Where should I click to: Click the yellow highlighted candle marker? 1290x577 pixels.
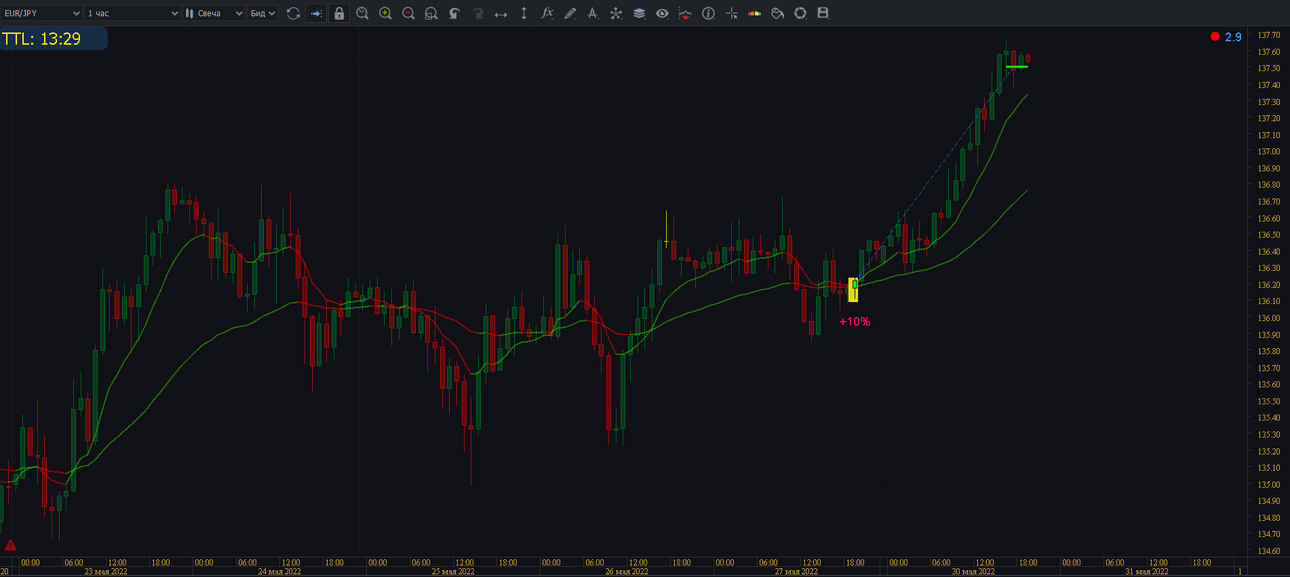[853, 290]
